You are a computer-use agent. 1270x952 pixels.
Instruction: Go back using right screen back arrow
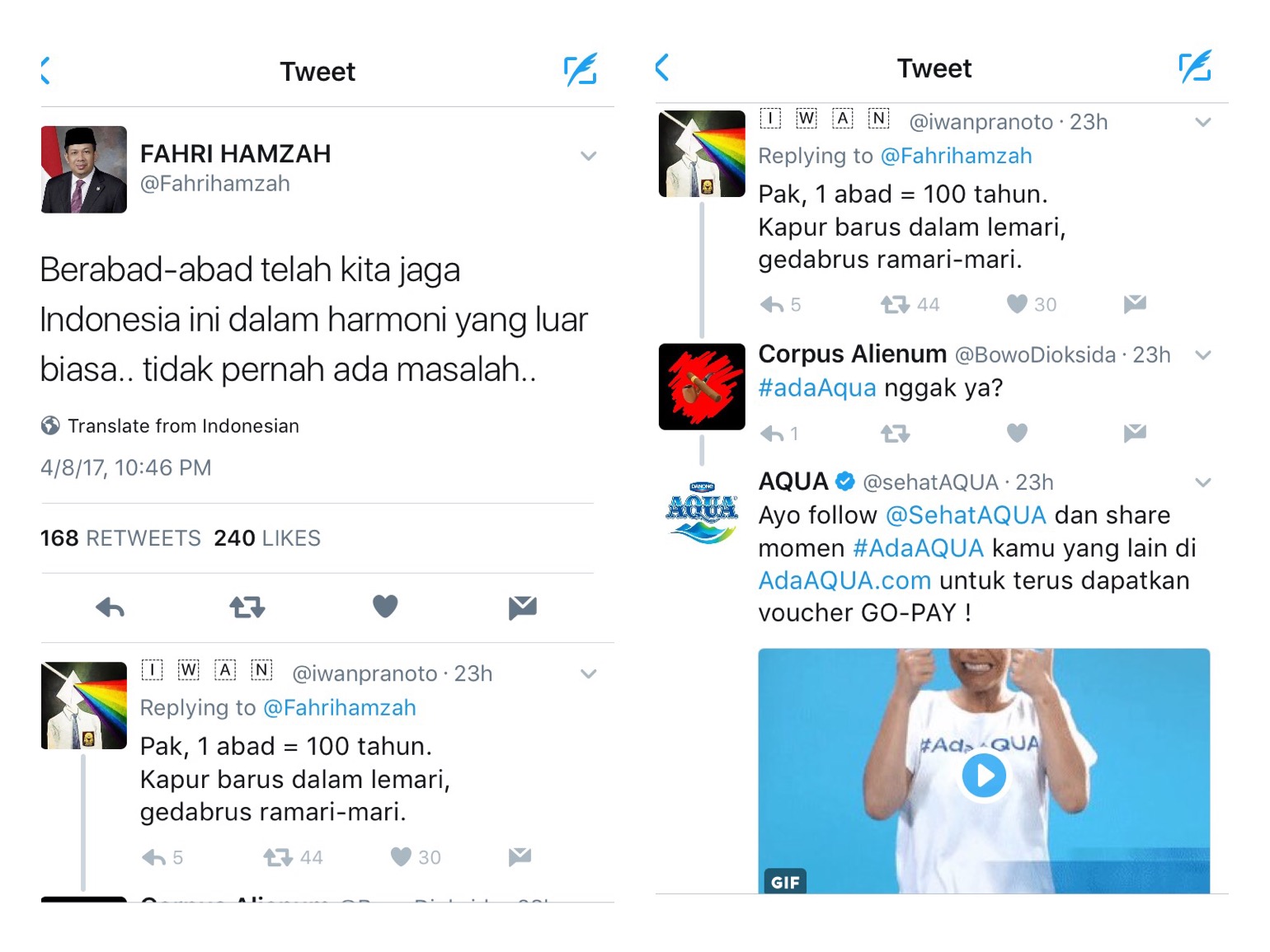coord(662,68)
